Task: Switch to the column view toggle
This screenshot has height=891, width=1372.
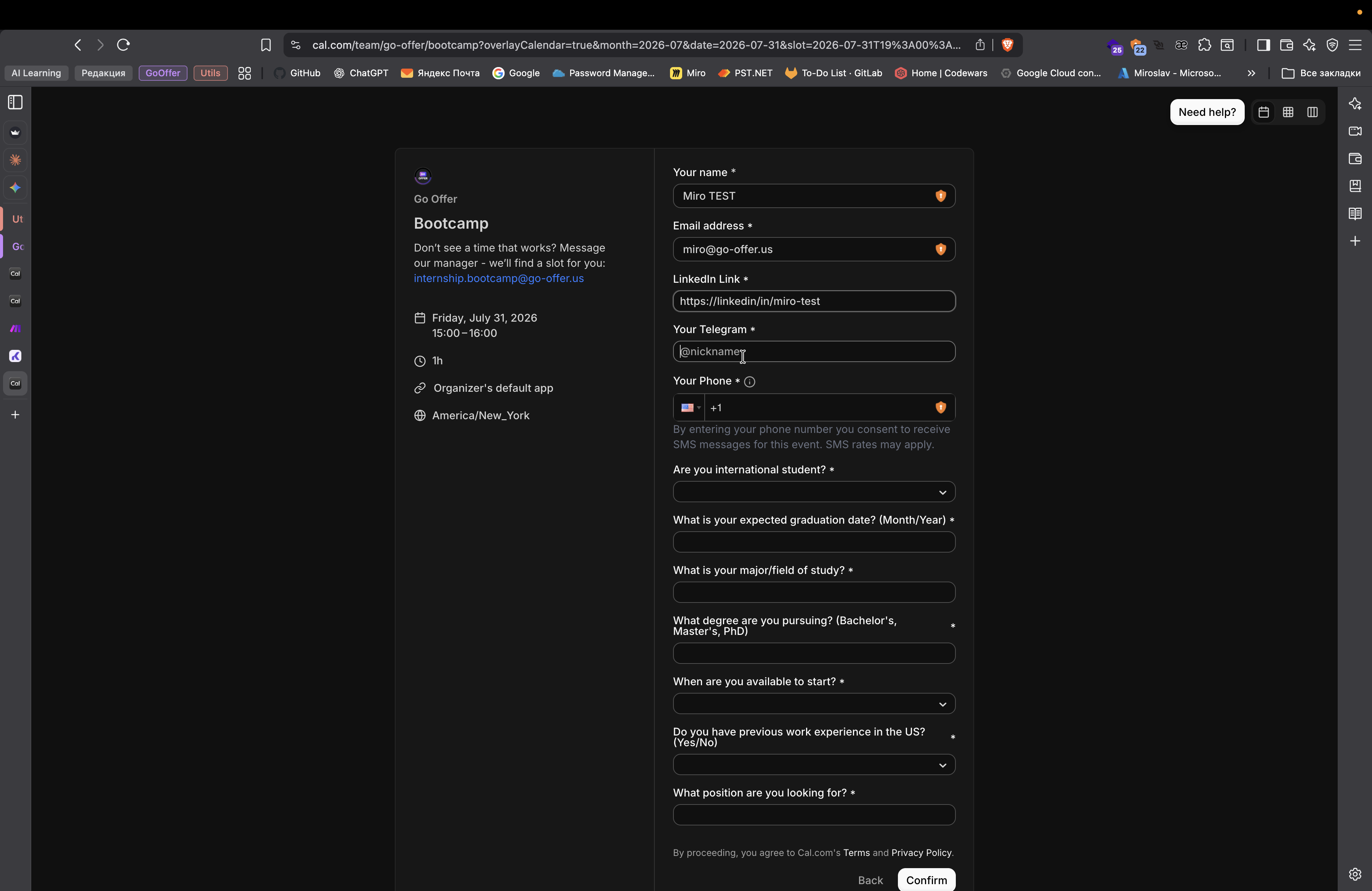Action: 1313,112
